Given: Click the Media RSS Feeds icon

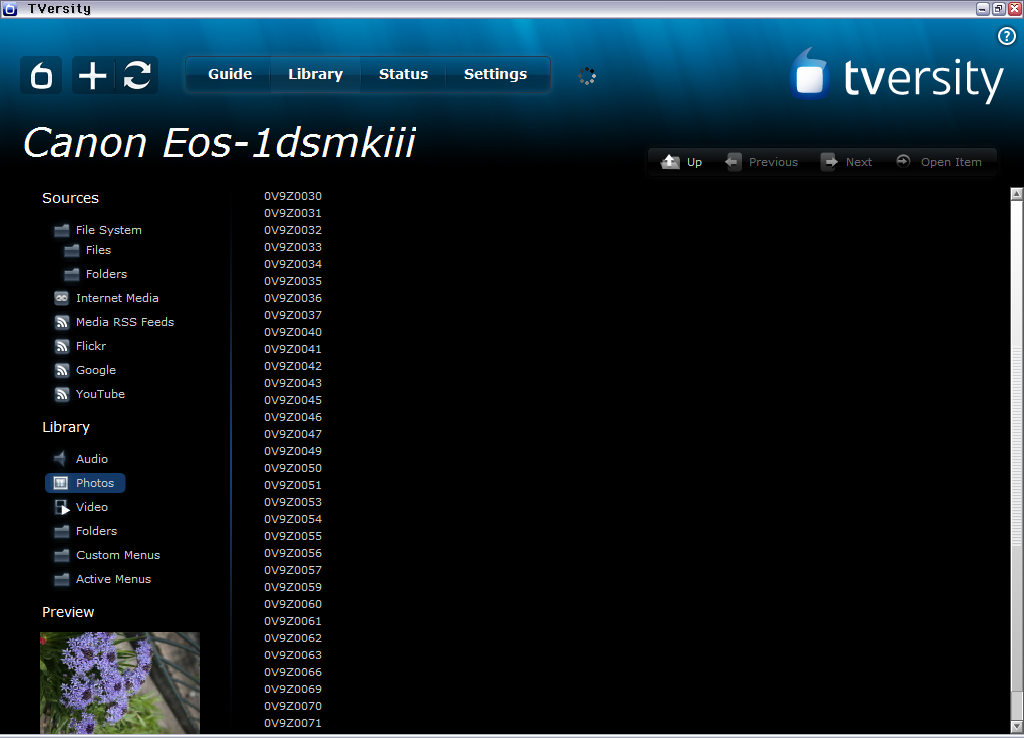Looking at the screenshot, I should click(x=61, y=322).
